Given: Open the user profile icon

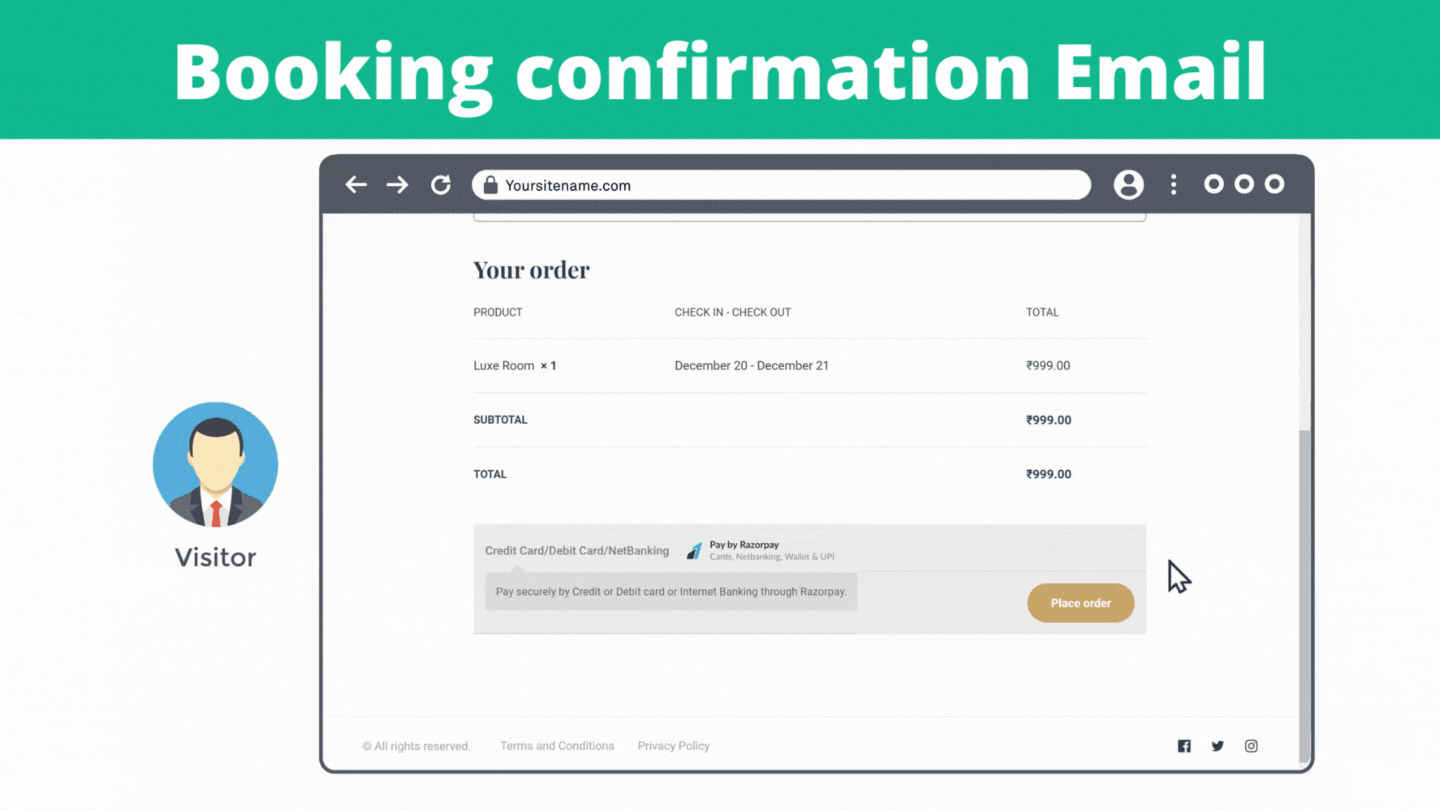Looking at the screenshot, I should pyautogui.click(x=1128, y=185).
